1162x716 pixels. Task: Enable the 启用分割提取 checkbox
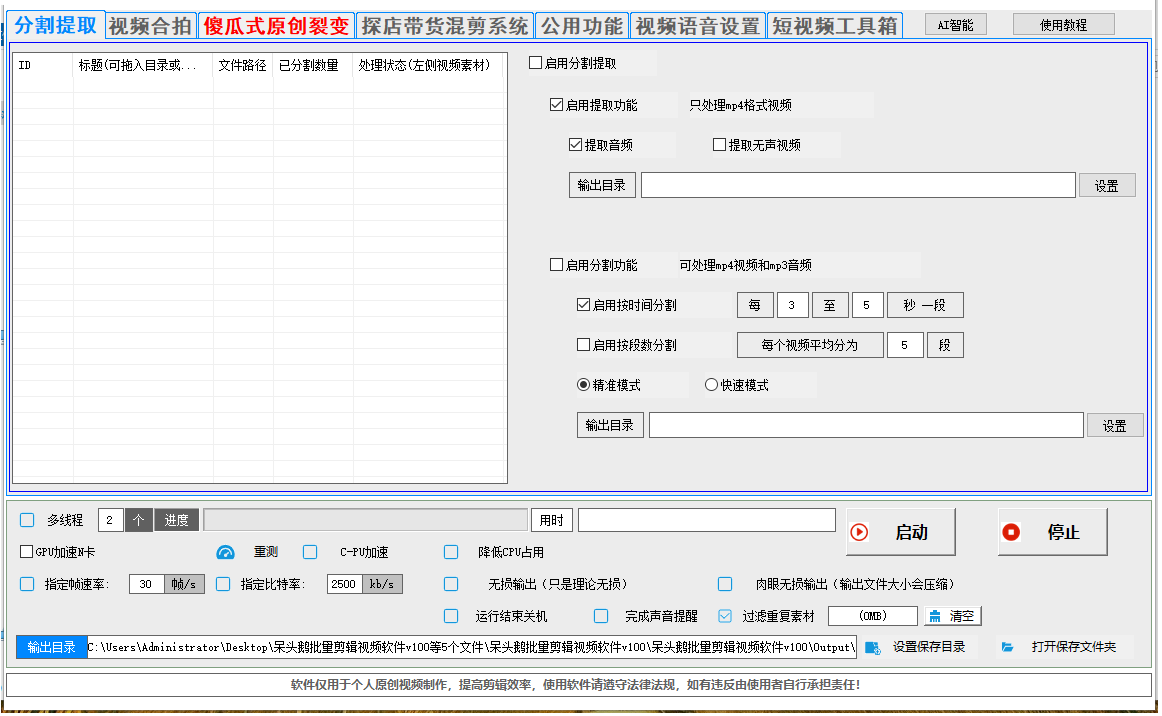[x=536, y=62]
